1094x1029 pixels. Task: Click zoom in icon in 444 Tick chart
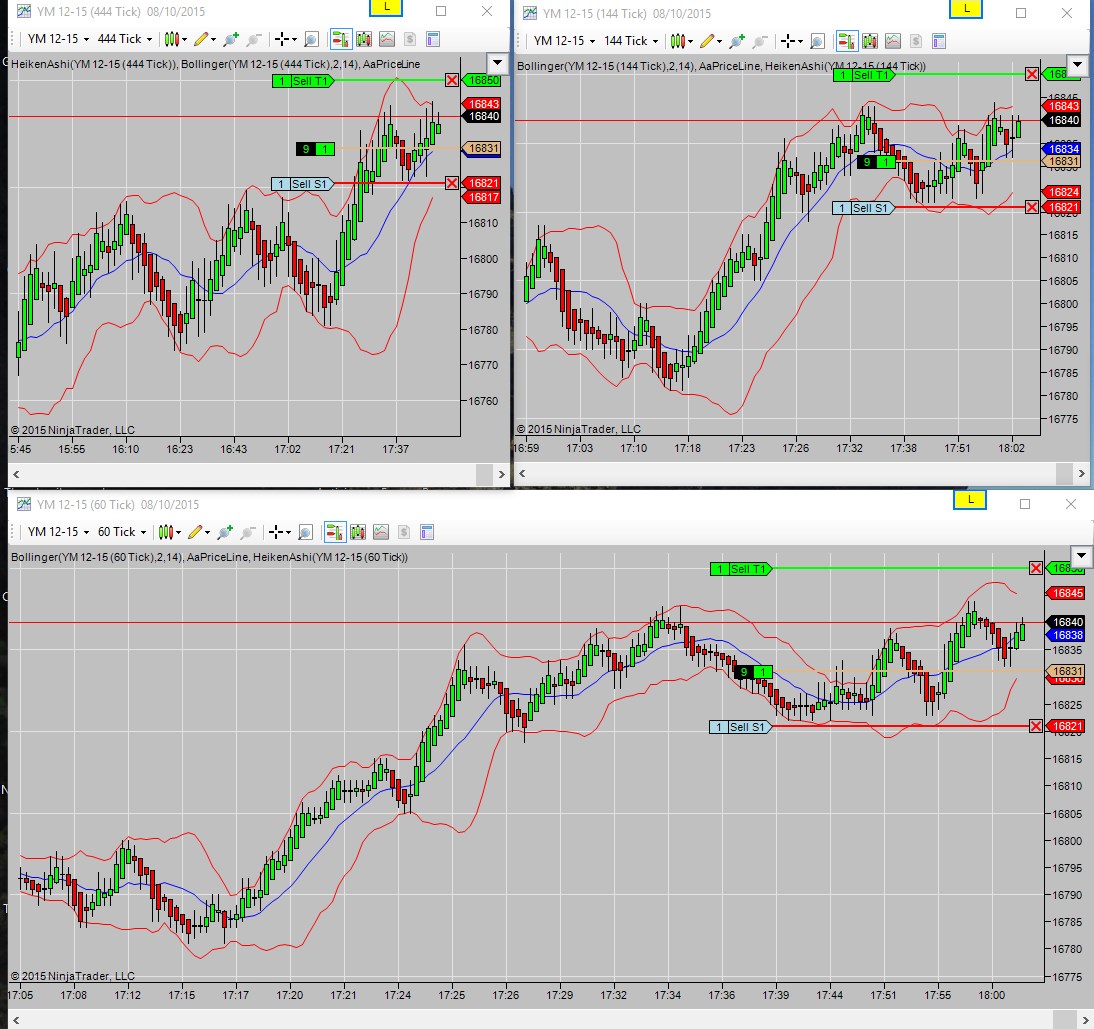pos(231,39)
